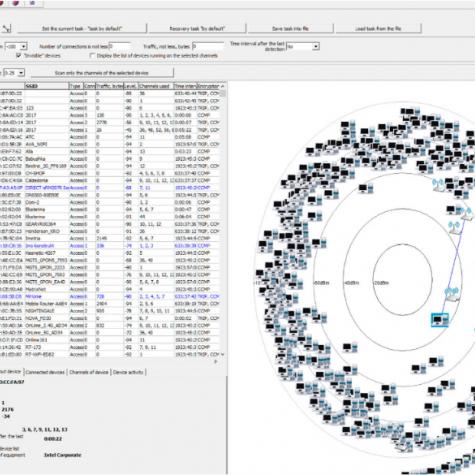Select the 'MetroNet' SSID row

tap(110, 289)
